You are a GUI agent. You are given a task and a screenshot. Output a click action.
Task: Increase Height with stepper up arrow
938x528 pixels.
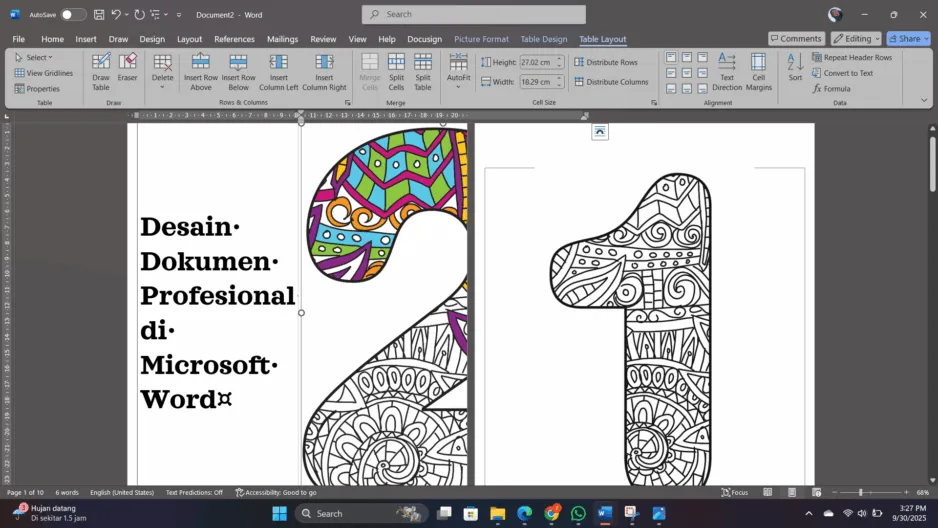559,59
